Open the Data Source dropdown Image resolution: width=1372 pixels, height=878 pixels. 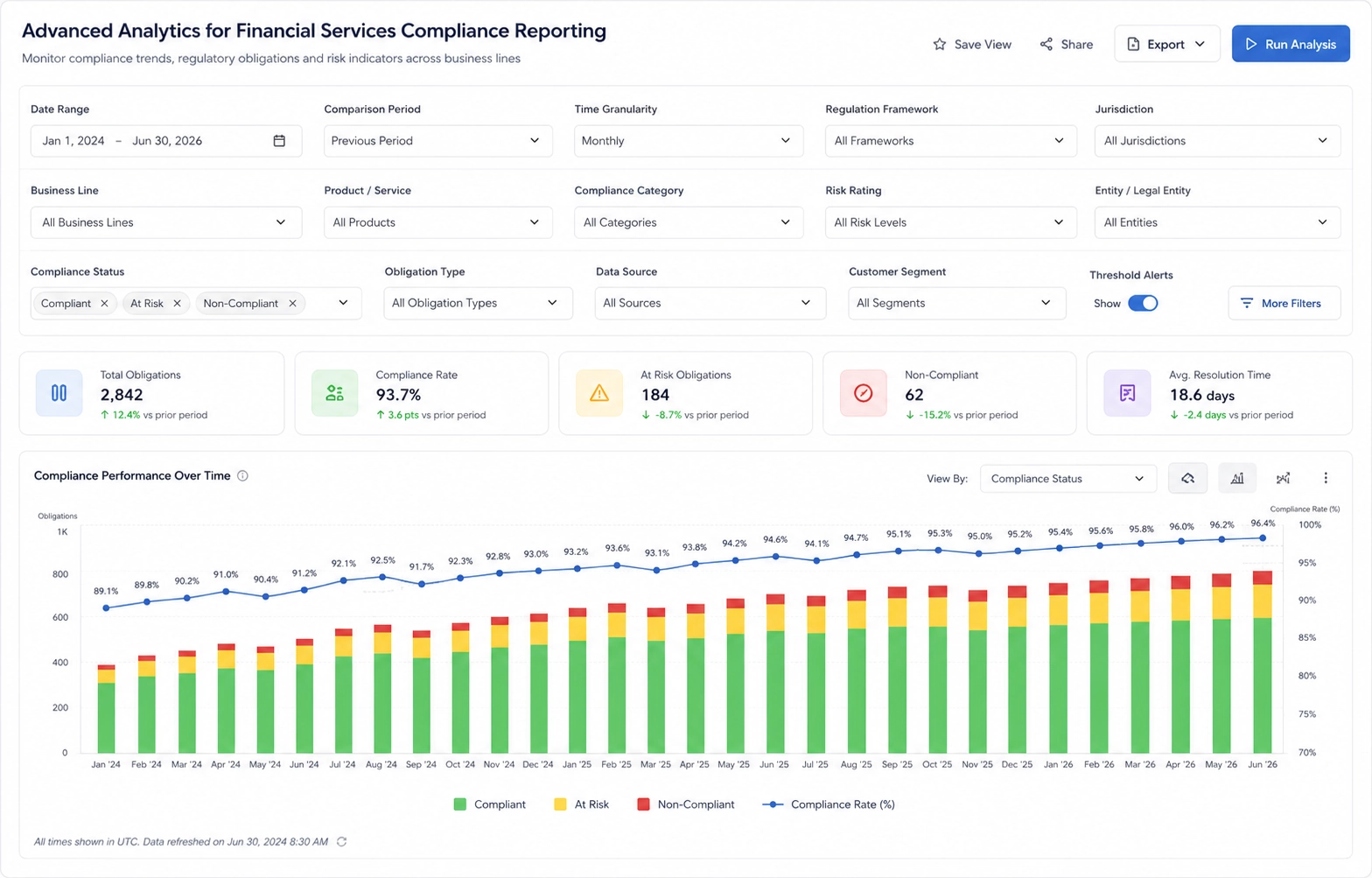point(710,303)
